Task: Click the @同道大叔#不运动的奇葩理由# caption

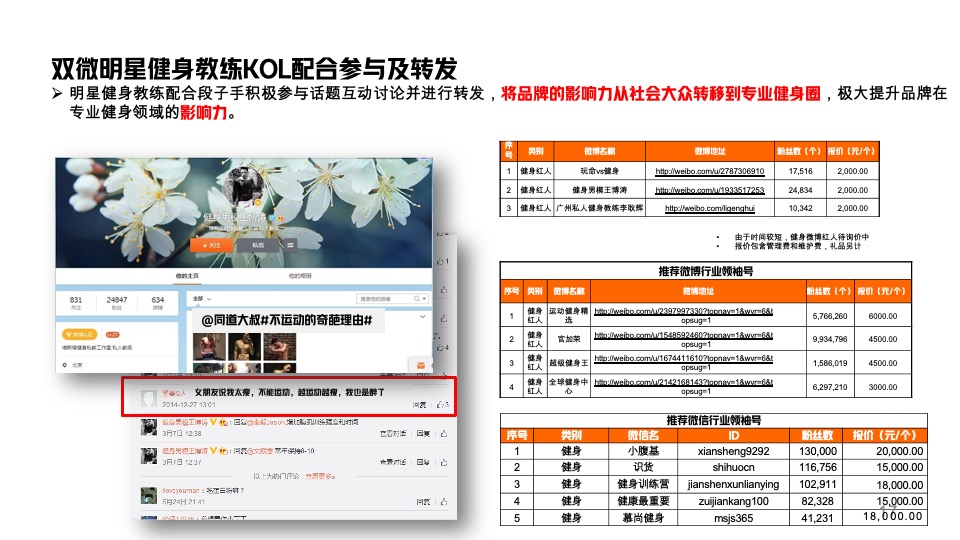Action: point(287,320)
